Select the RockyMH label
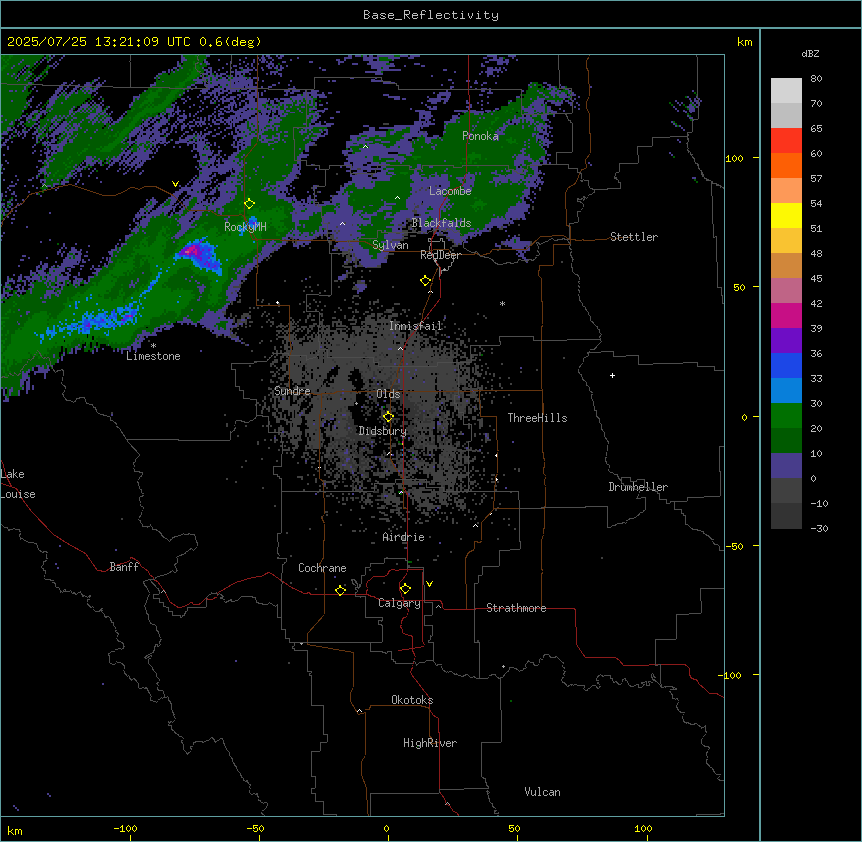 pyautogui.click(x=245, y=227)
